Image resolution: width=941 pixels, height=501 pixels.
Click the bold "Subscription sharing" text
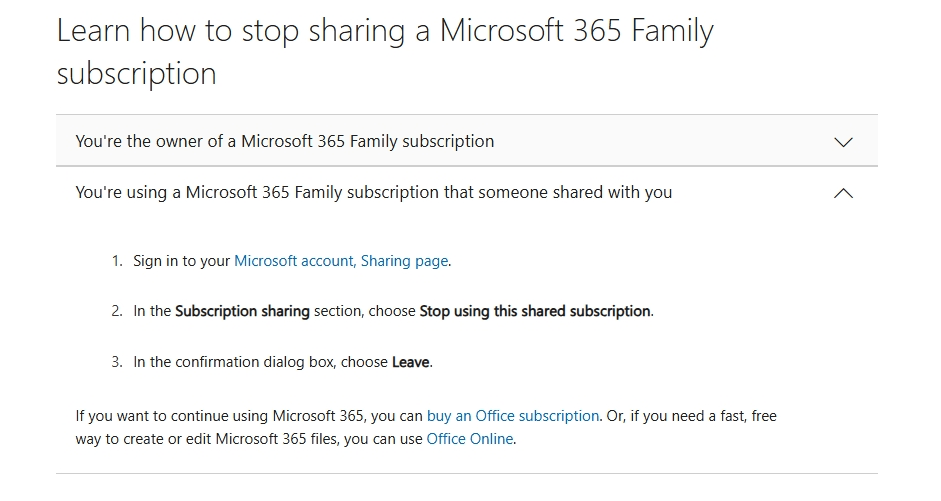point(242,311)
